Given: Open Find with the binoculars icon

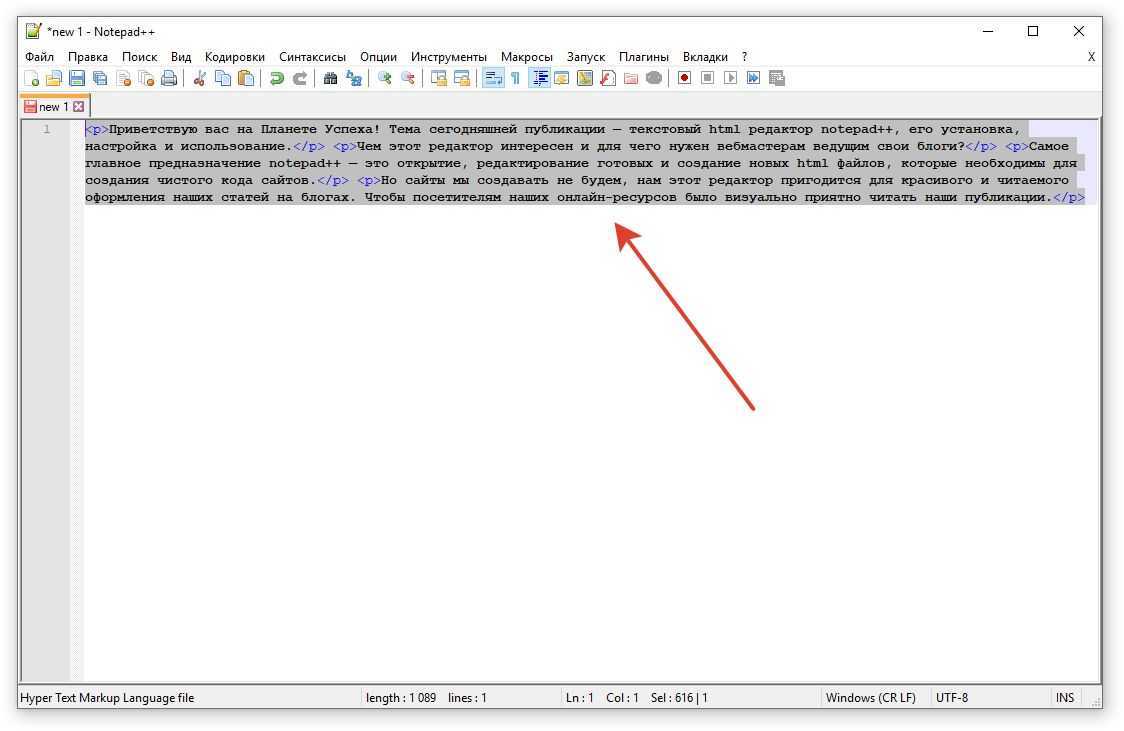Looking at the screenshot, I should tap(330, 78).
